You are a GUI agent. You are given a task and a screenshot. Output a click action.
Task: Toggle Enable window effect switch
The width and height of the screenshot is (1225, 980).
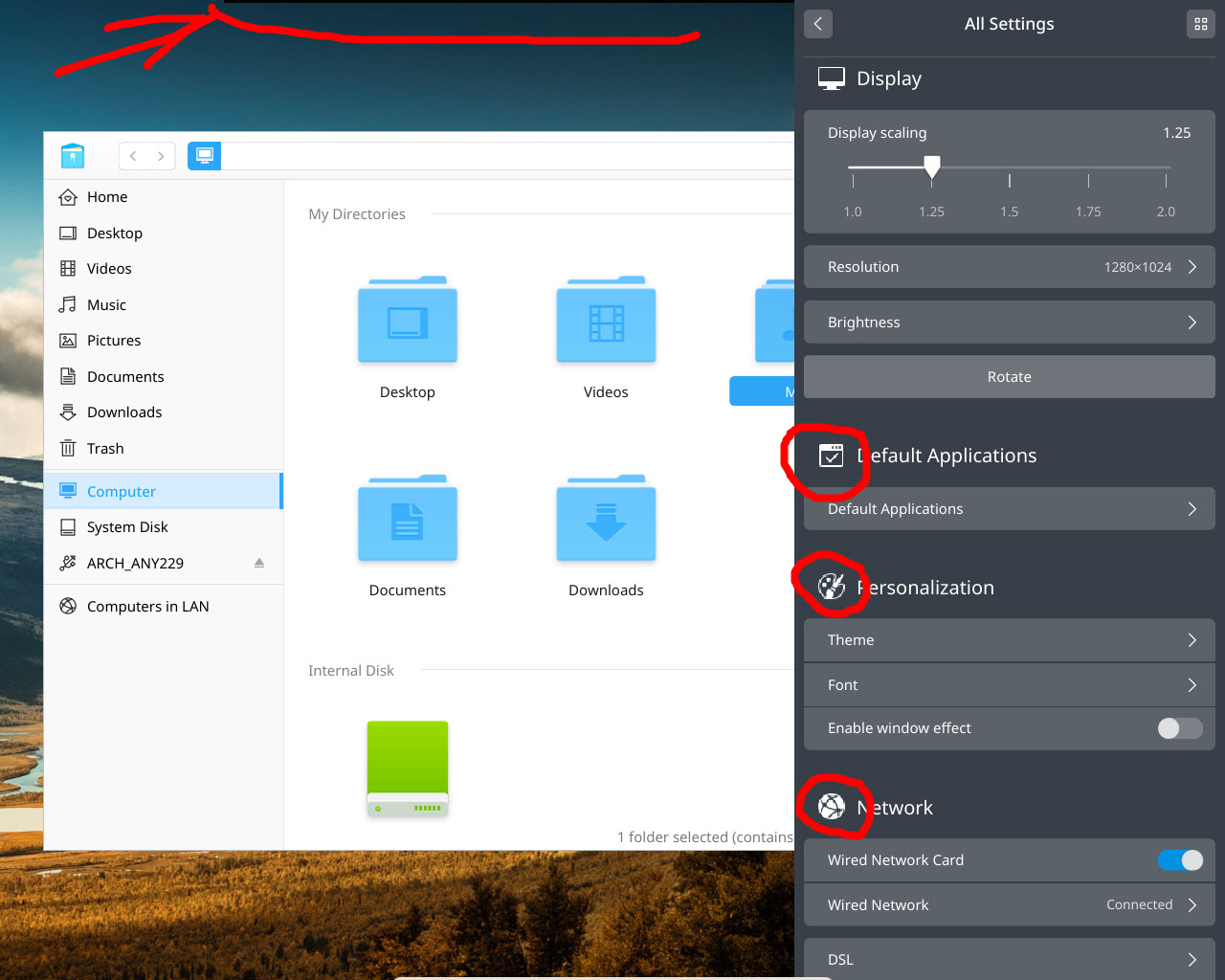1180,728
